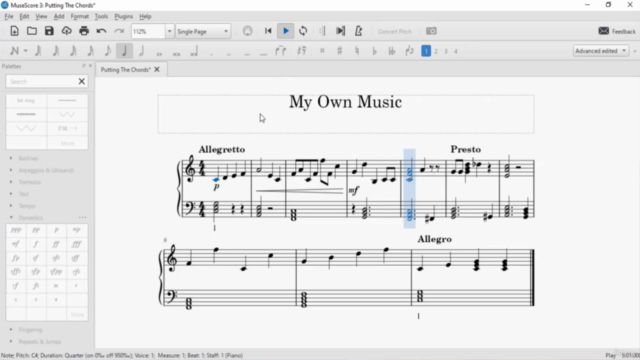Apply flat accidental
Screen dimensions: 640x360
pos(375,51)
